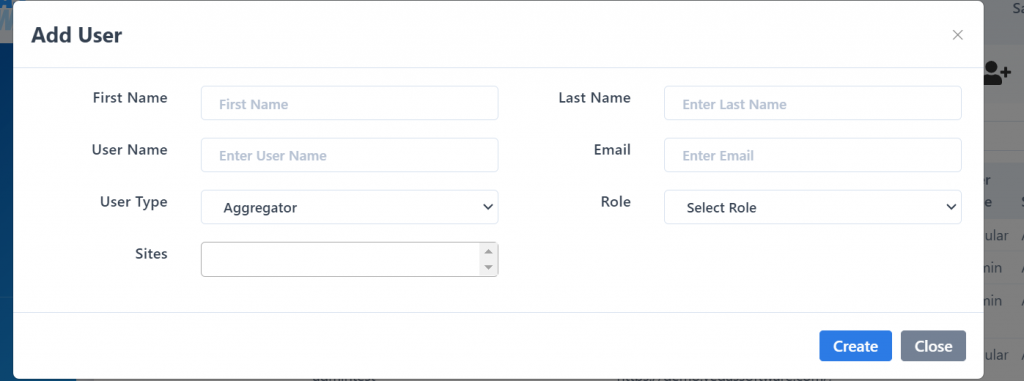Click inside the Sites selection box

click(341, 259)
